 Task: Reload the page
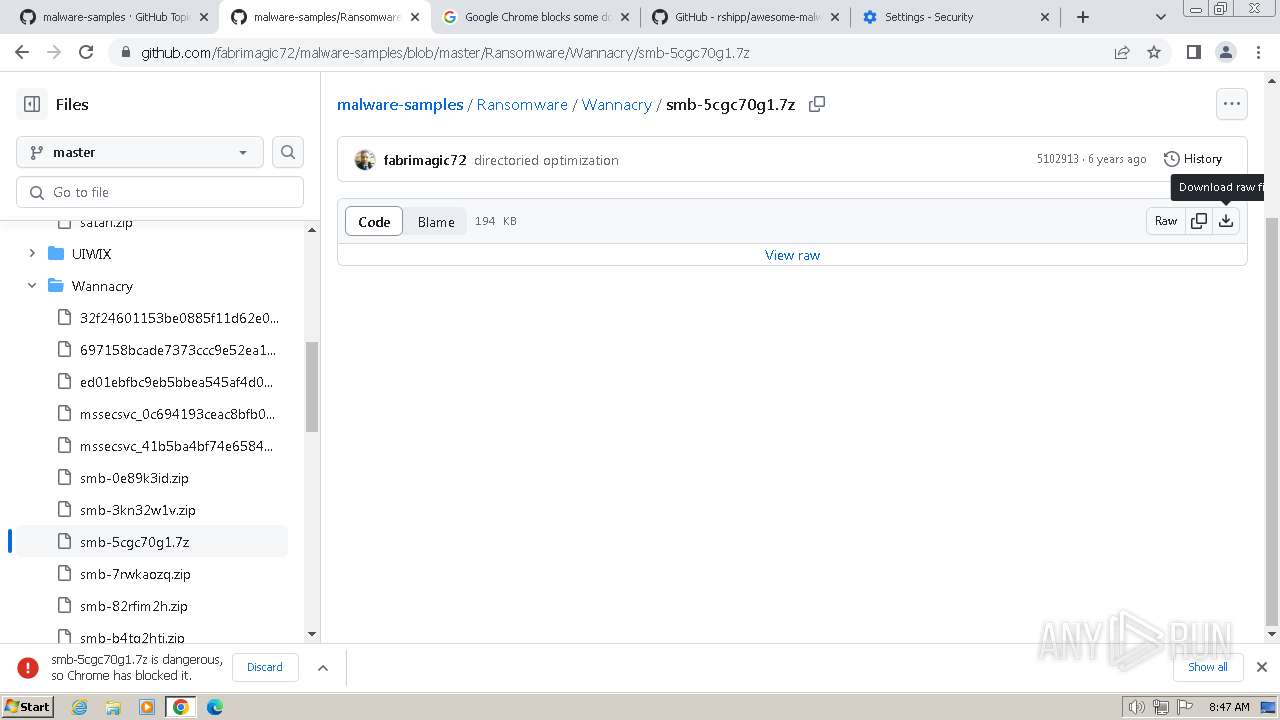click(86, 52)
